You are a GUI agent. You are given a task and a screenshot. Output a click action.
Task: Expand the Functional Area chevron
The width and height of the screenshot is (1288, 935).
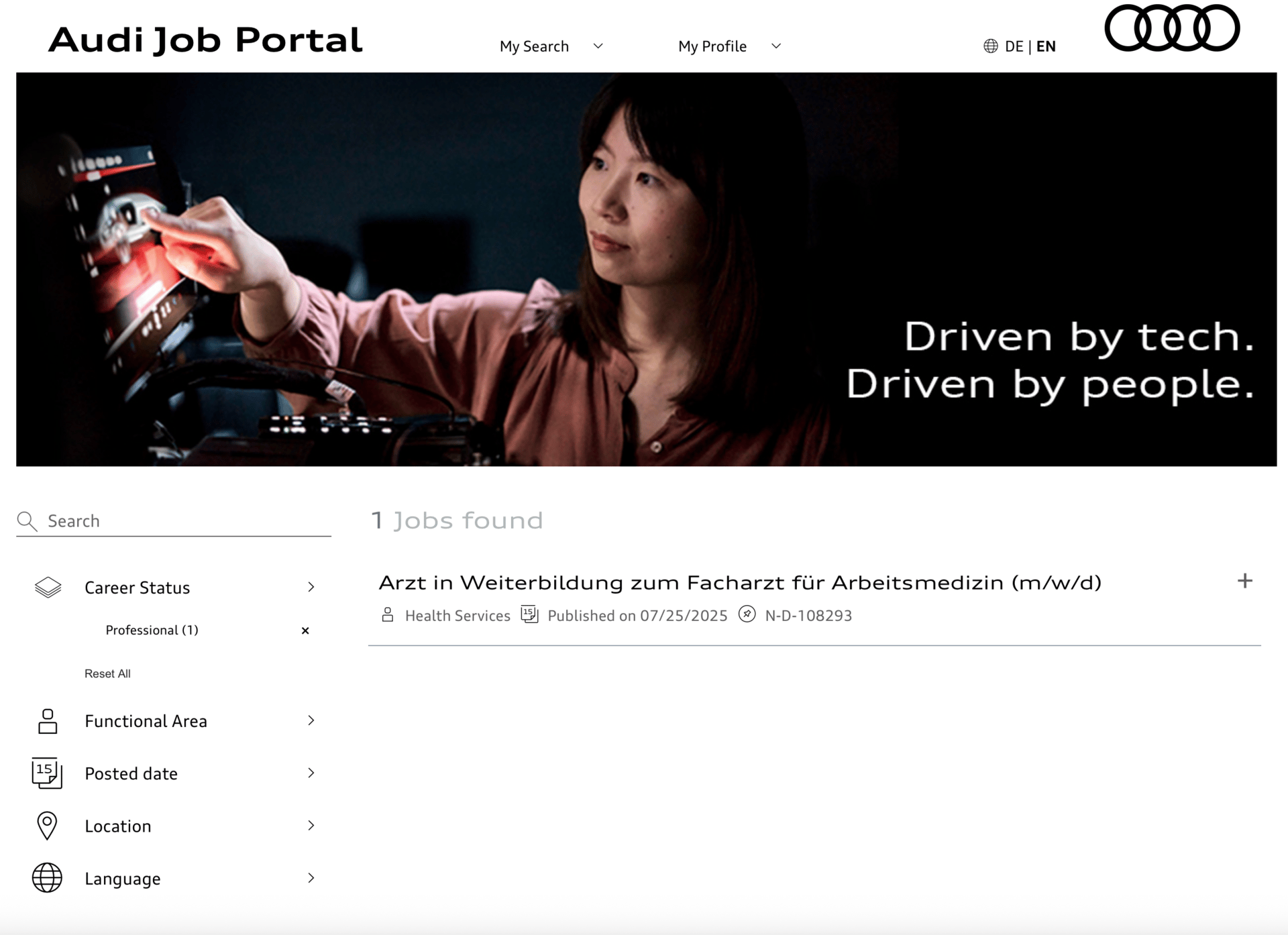(x=311, y=720)
